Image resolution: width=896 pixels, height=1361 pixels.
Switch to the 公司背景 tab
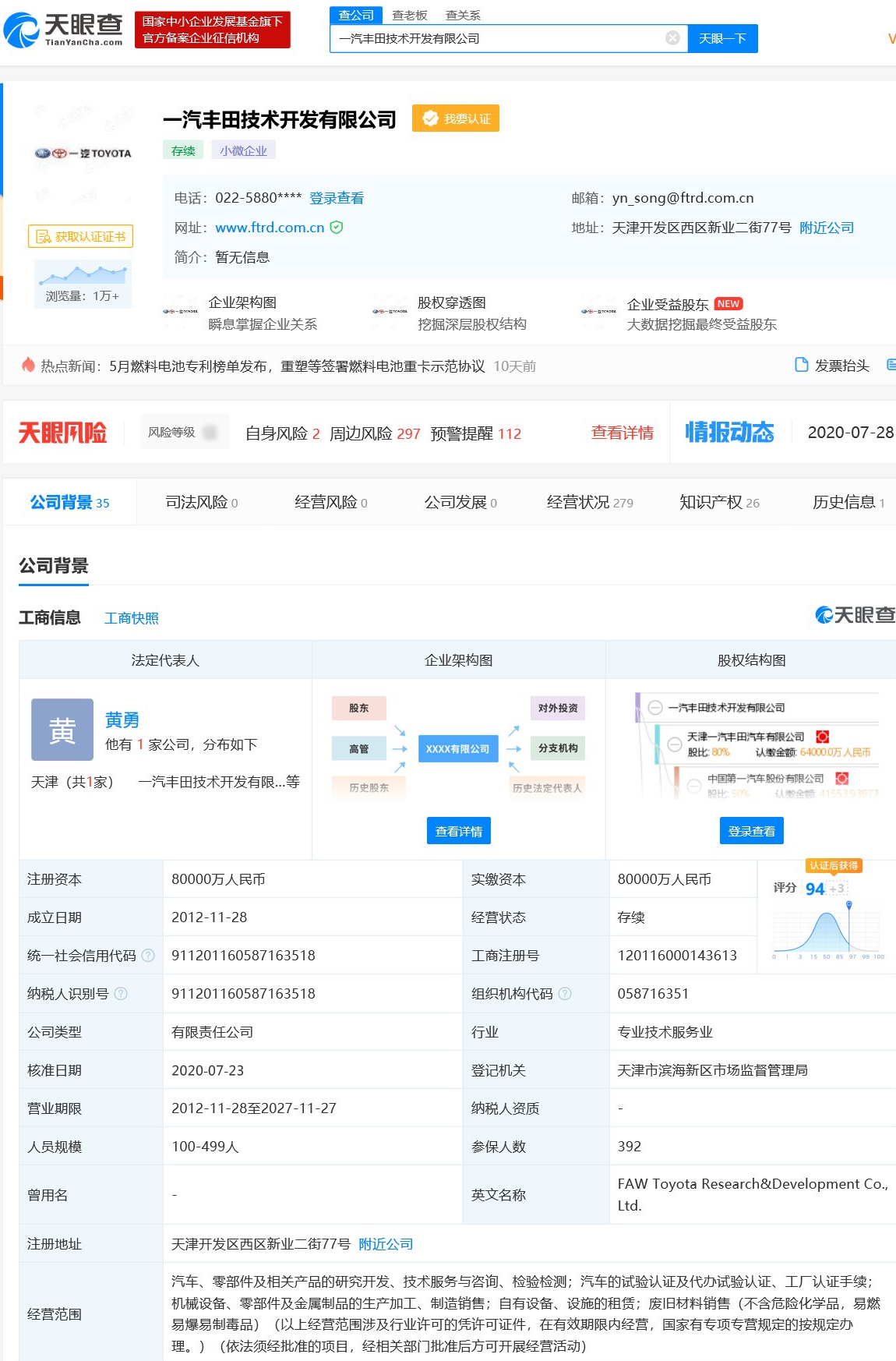click(x=70, y=502)
